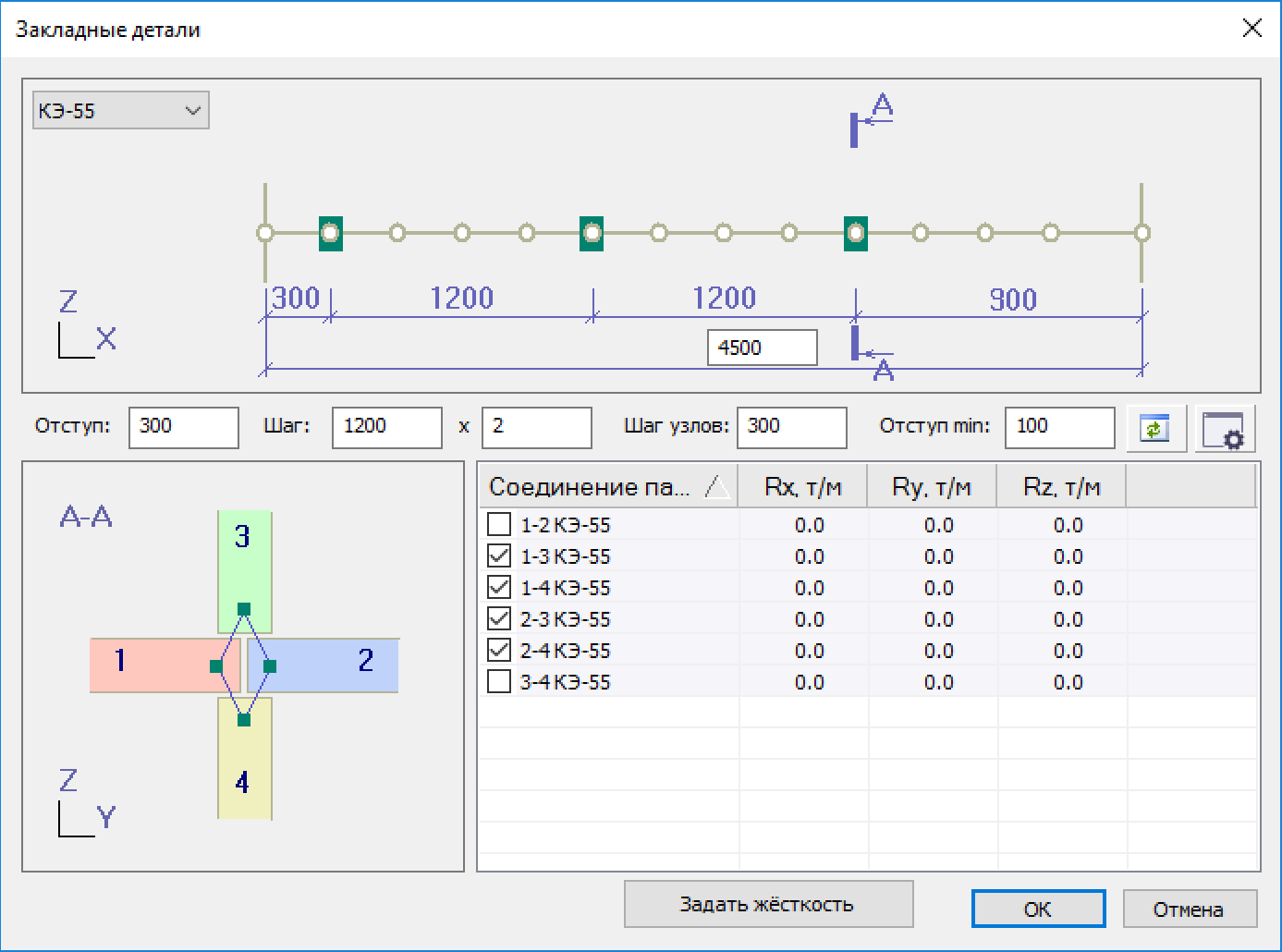Open the КЭ-55 element type dropdown
The image size is (1282, 952).
point(121,111)
